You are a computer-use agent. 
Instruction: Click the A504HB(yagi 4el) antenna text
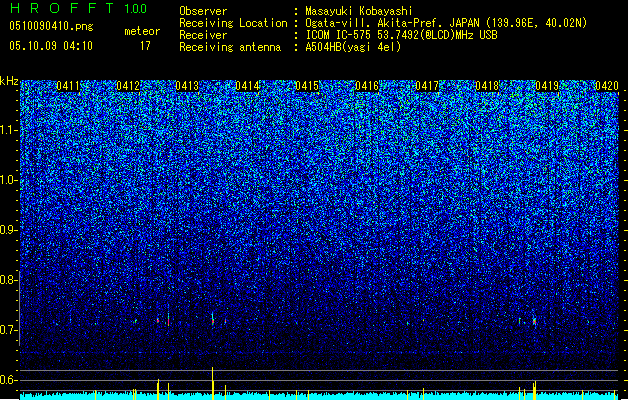tap(353, 47)
